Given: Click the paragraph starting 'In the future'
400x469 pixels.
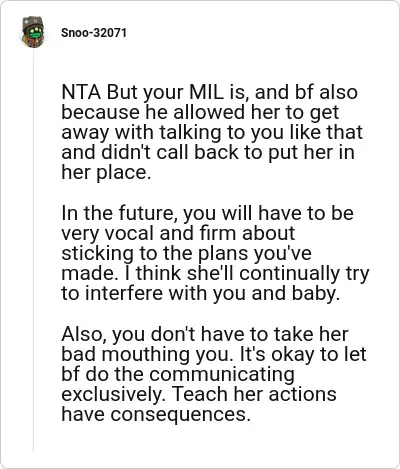Looking at the screenshot, I should [215, 253].
